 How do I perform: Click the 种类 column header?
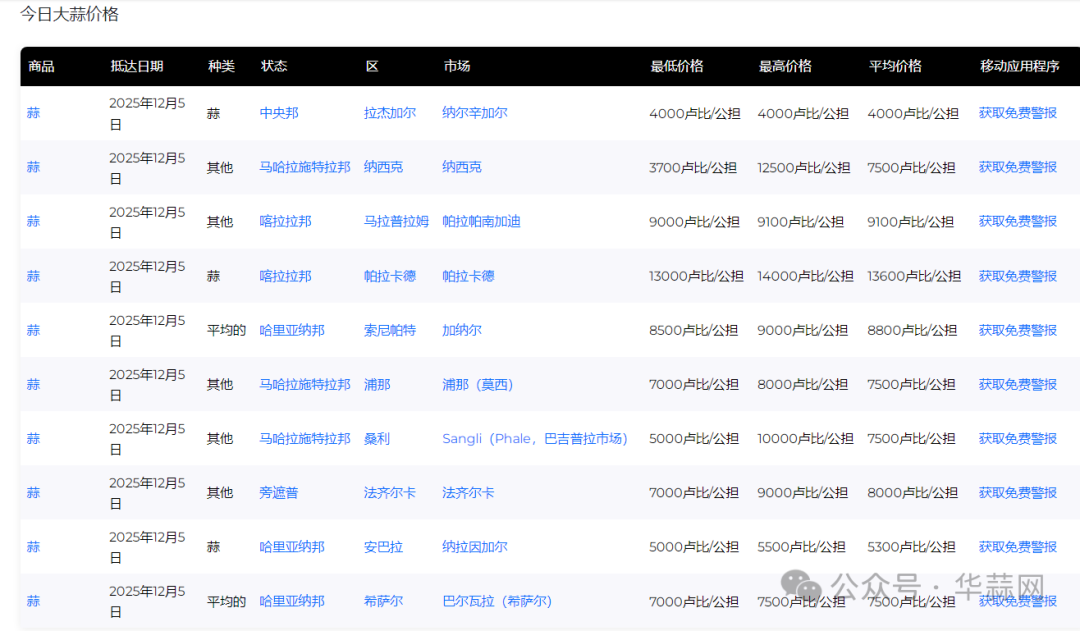(x=221, y=66)
